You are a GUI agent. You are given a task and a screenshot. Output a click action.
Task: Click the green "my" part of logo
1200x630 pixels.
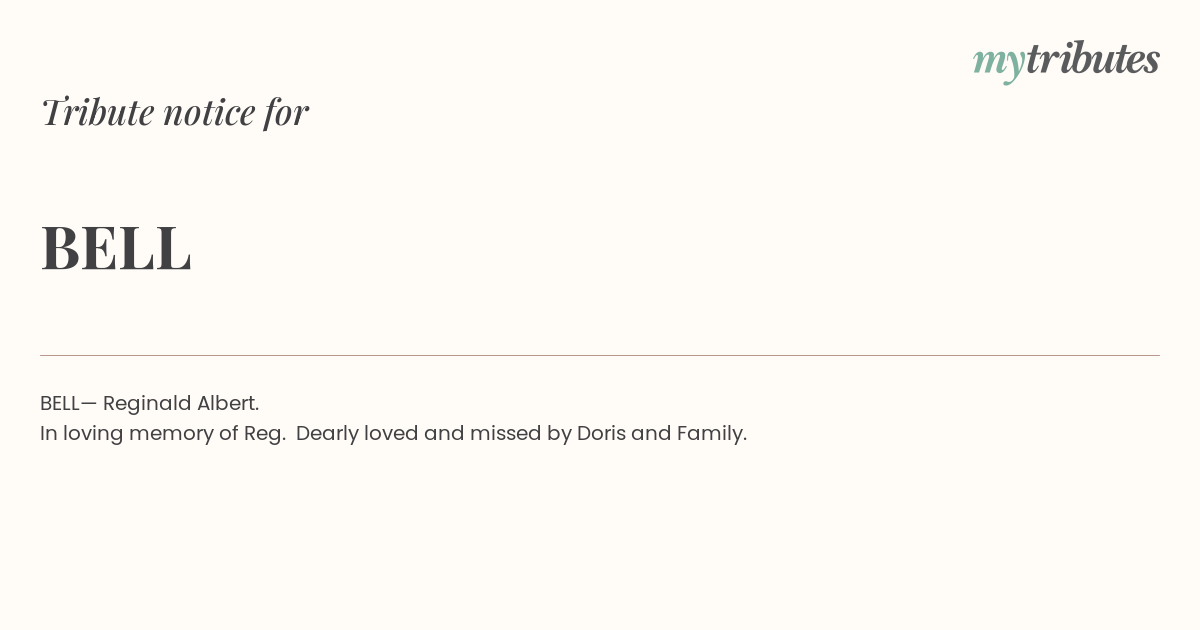pos(998,64)
